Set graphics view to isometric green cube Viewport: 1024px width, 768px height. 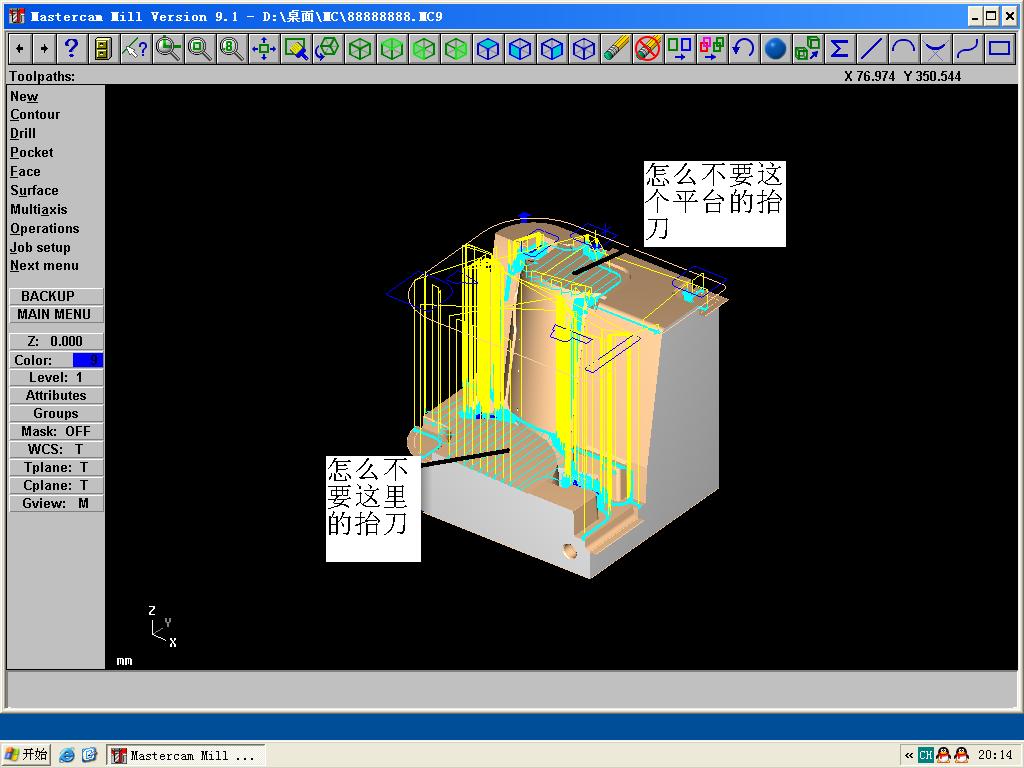coord(360,48)
